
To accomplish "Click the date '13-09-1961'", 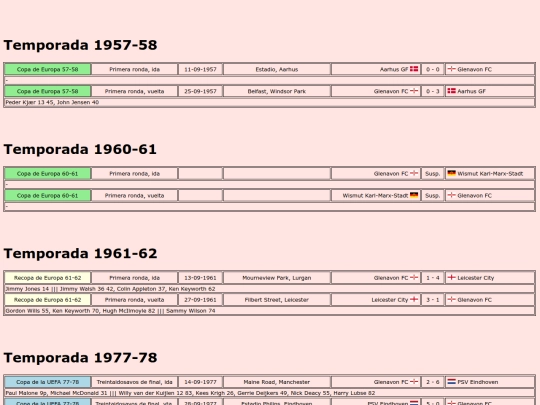I will (x=200, y=278).
